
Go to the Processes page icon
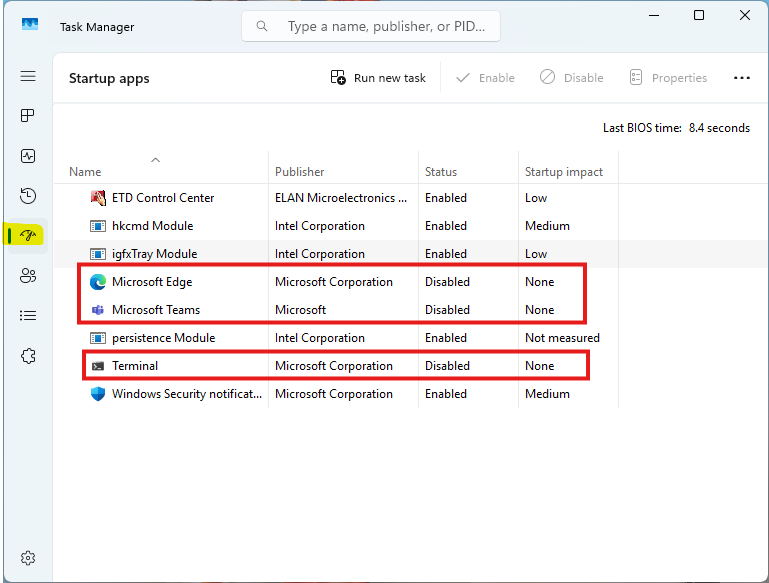[x=28, y=116]
